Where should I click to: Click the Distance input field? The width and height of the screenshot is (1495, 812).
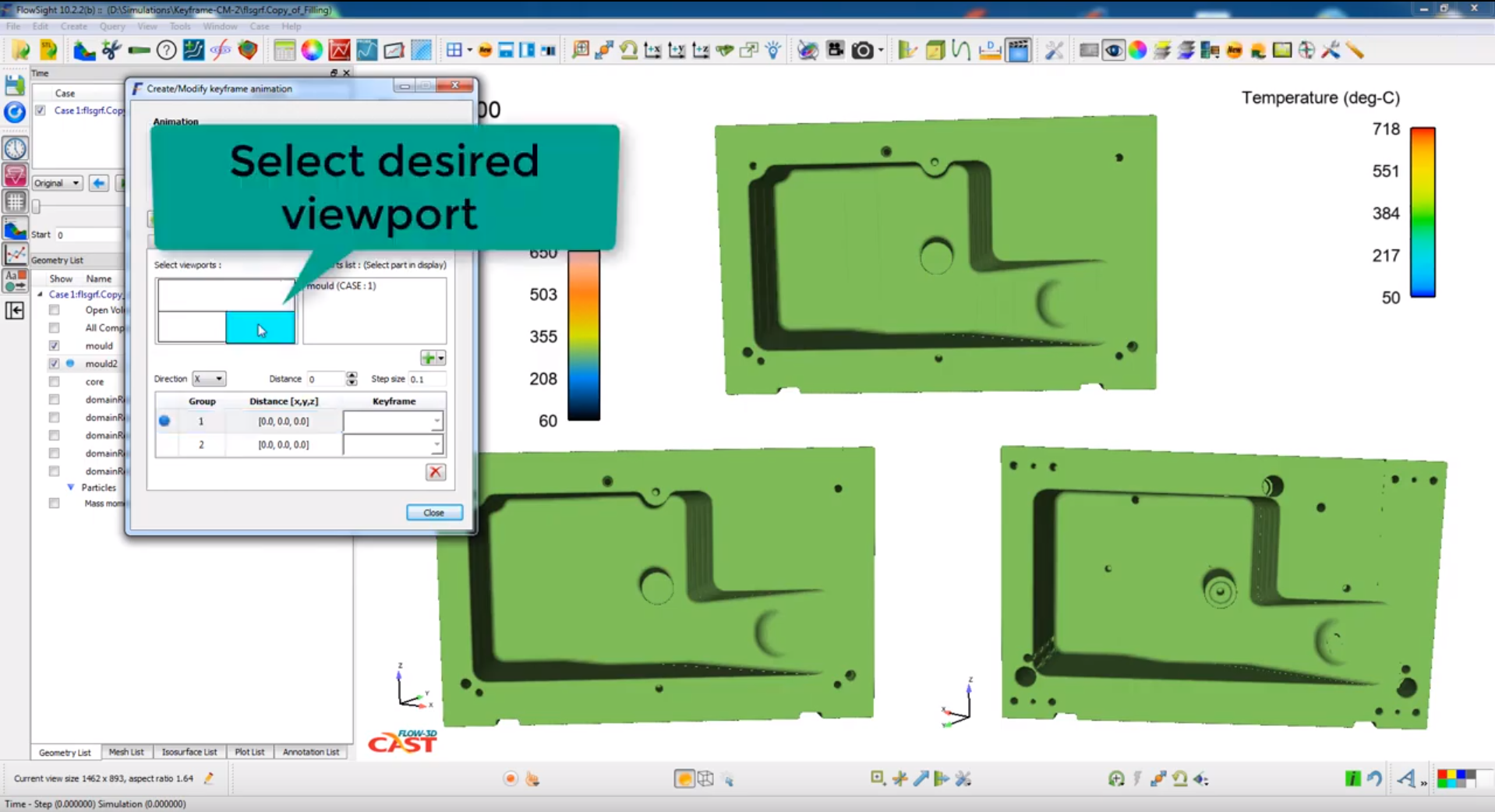[x=326, y=379]
